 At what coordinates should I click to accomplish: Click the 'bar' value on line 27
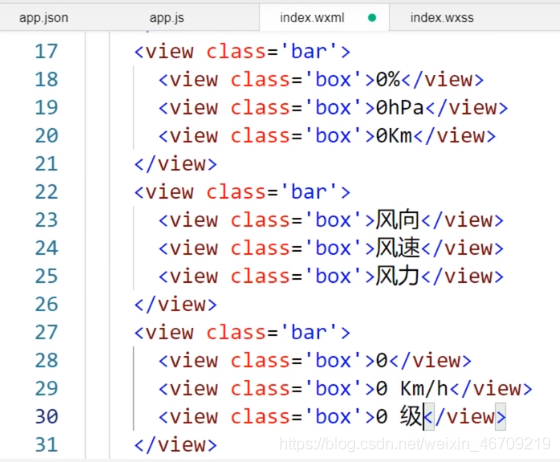click(309, 332)
